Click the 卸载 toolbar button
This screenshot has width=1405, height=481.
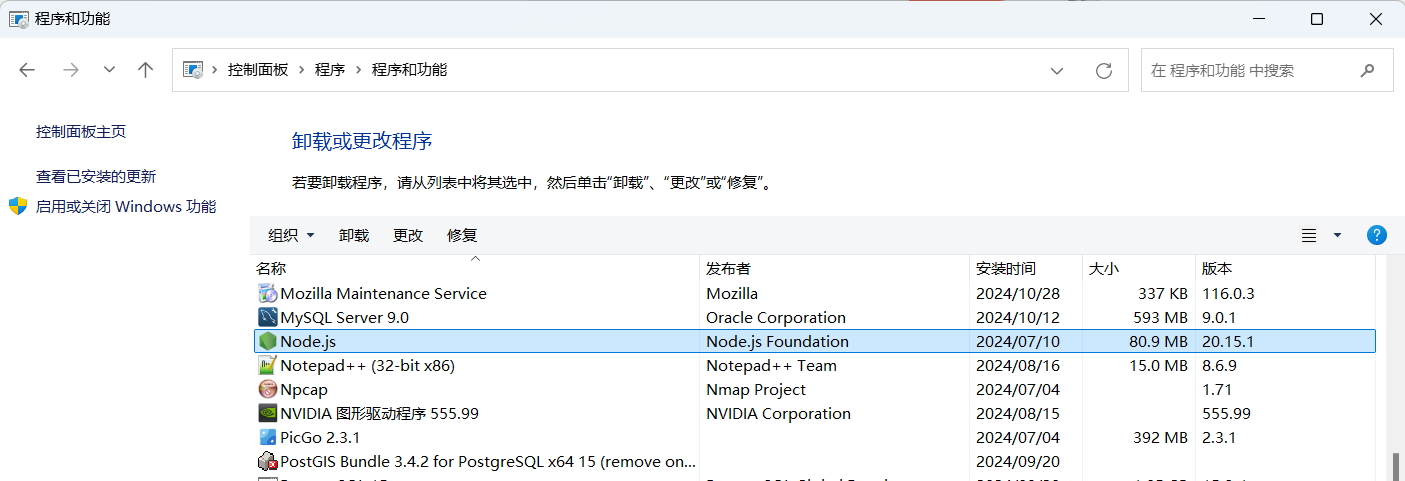click(354, 236)
